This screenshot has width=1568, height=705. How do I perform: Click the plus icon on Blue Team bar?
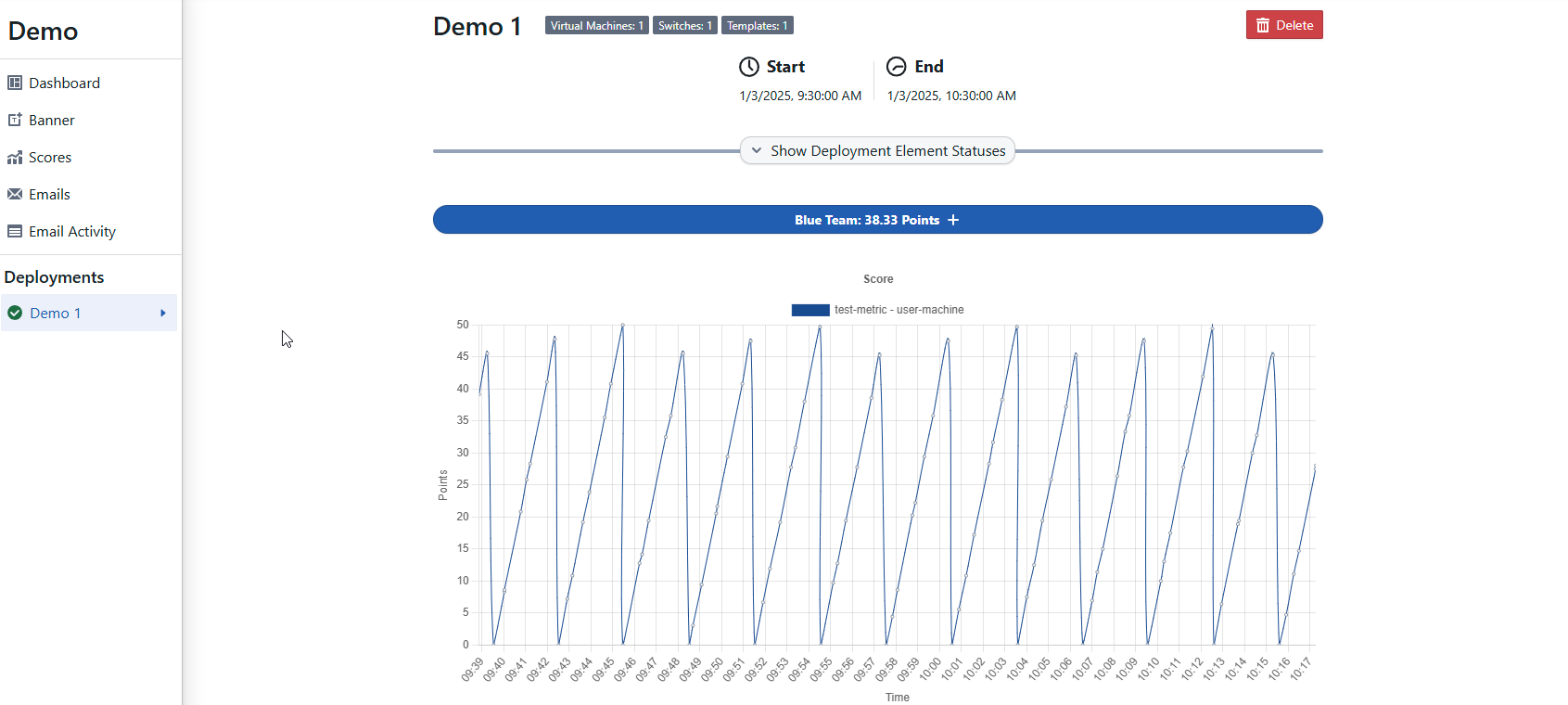[x=953, y=220]
